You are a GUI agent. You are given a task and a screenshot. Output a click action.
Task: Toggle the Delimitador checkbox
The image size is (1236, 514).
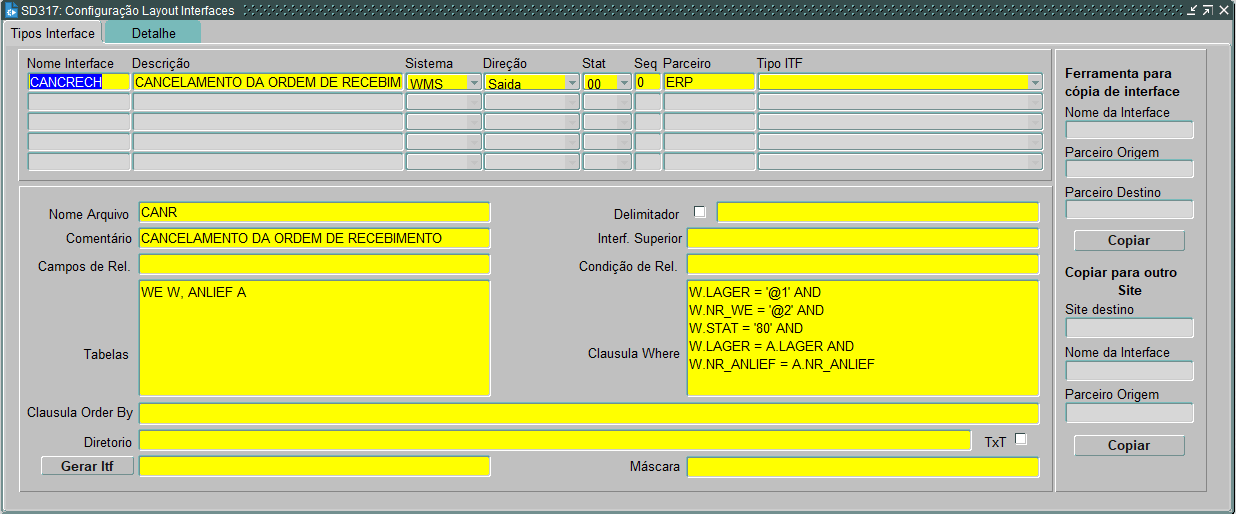click(699, 212)
